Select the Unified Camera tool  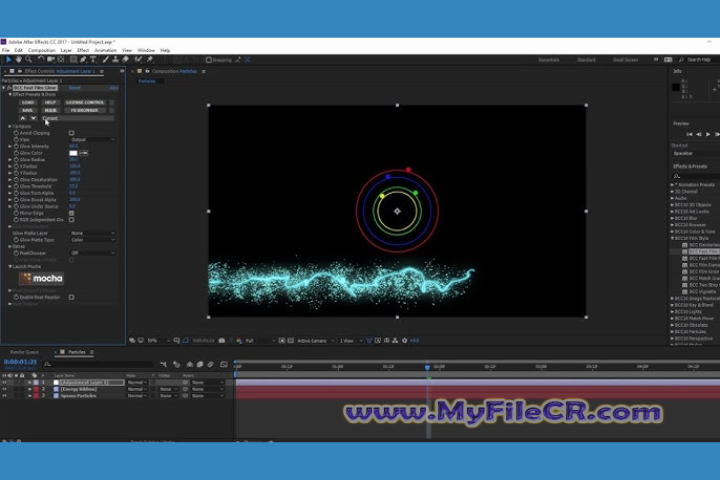[51, 59]
